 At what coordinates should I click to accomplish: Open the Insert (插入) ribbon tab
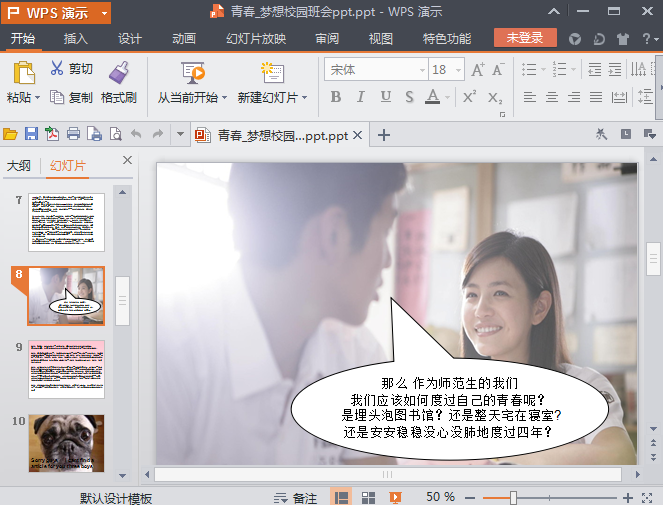[75, 39]
